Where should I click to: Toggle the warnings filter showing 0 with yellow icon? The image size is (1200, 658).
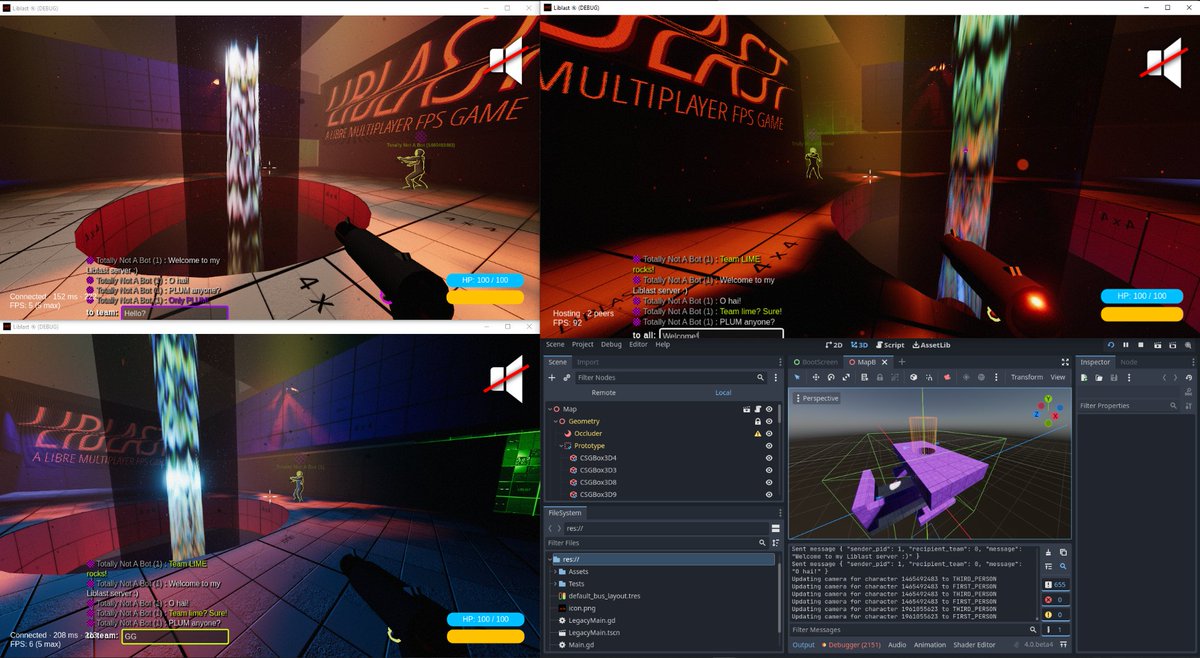(1056, 615)
